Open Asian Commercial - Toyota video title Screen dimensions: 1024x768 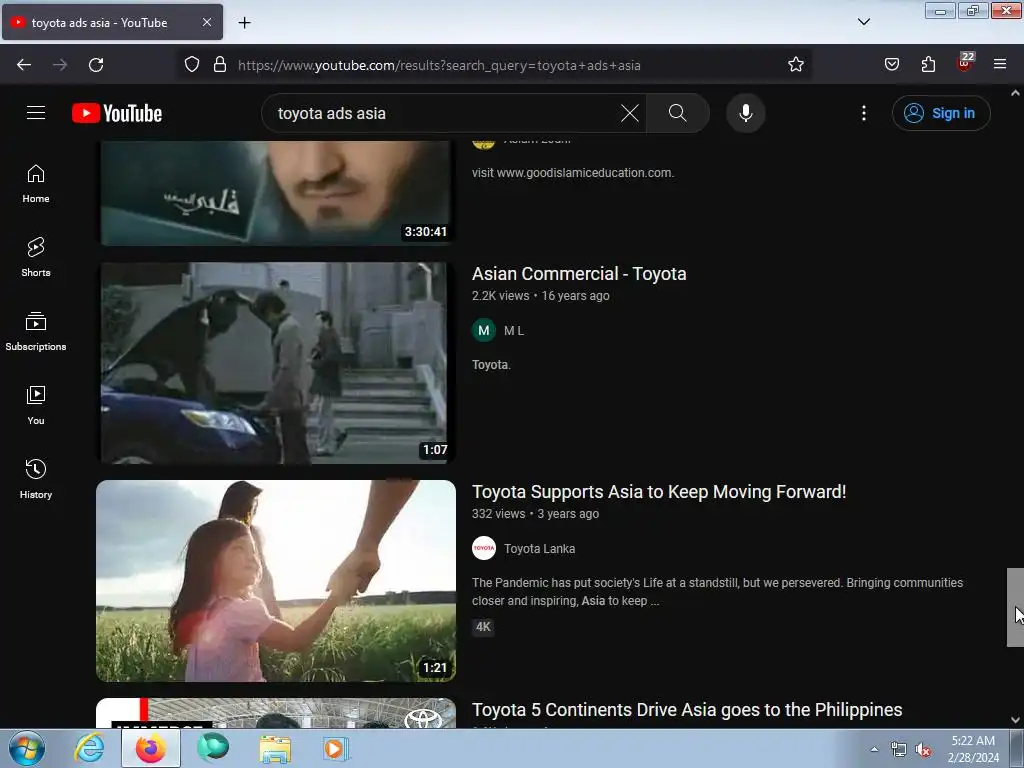point(579,274)
